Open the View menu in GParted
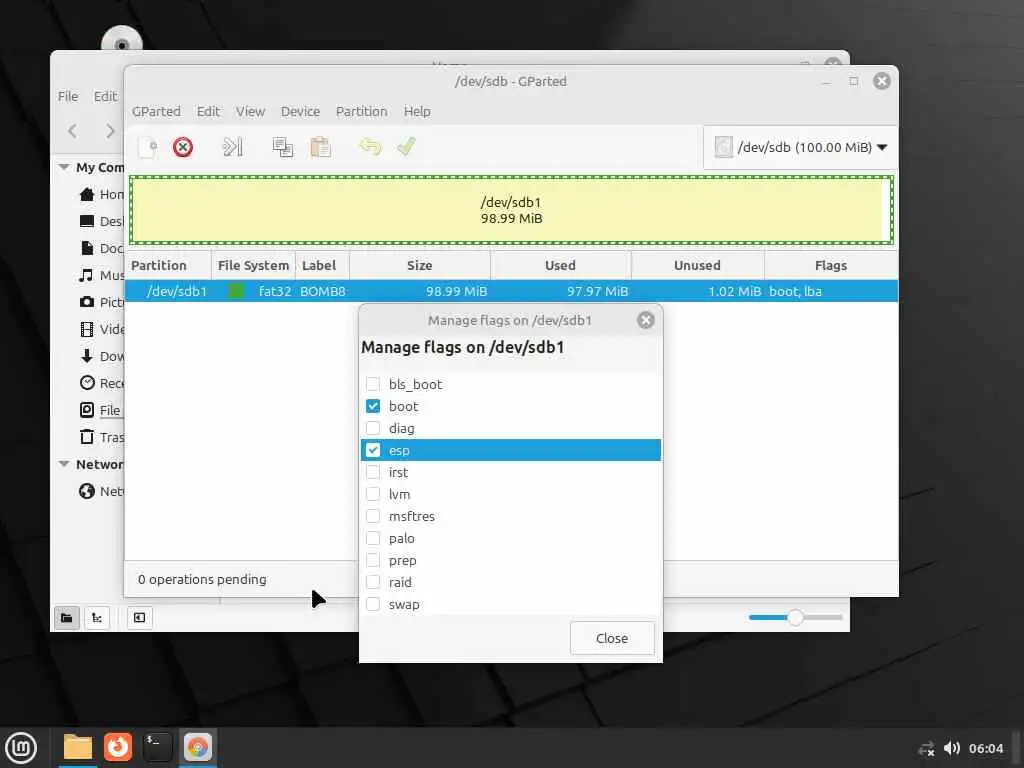The height and width of the screenshot is (768, 1024). click(250, 112)
